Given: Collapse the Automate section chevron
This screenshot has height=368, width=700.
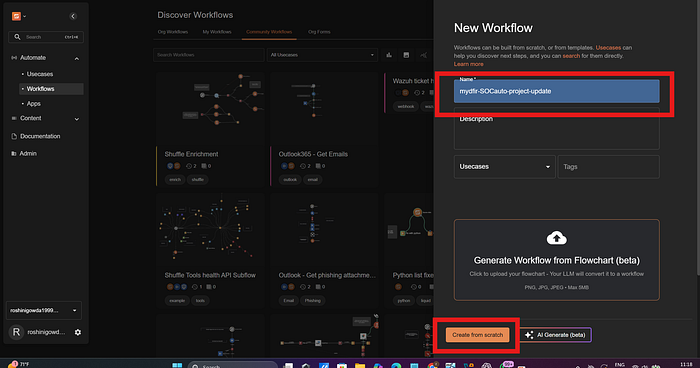Looking at the screenshot, I should tap(77, 59).
